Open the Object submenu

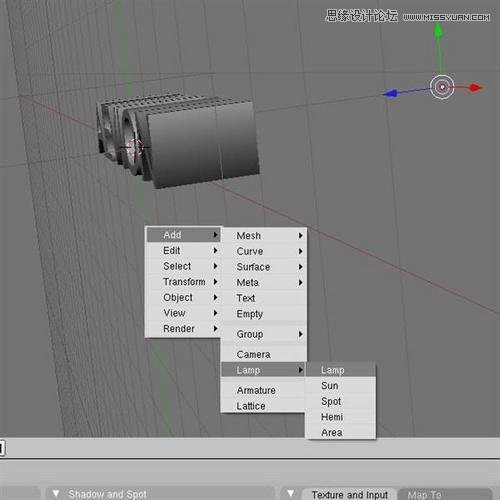coord(183,297)
